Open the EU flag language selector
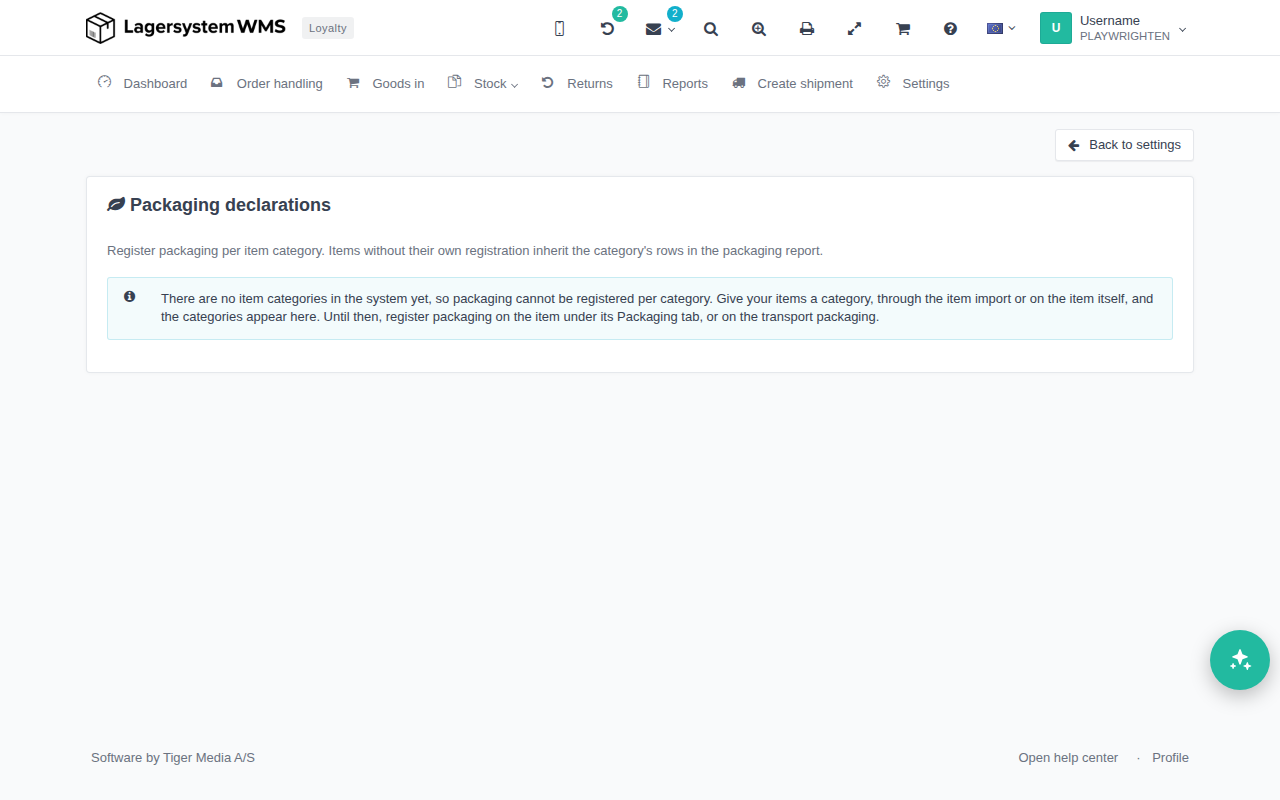The image size is (1280, 800). 1001,28
